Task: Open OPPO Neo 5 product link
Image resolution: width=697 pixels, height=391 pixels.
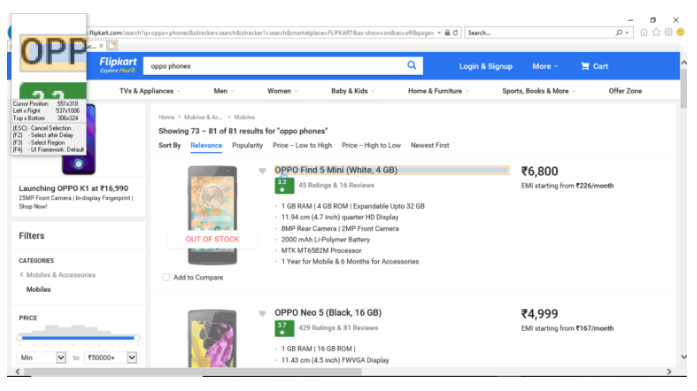Action: [328, 313]
